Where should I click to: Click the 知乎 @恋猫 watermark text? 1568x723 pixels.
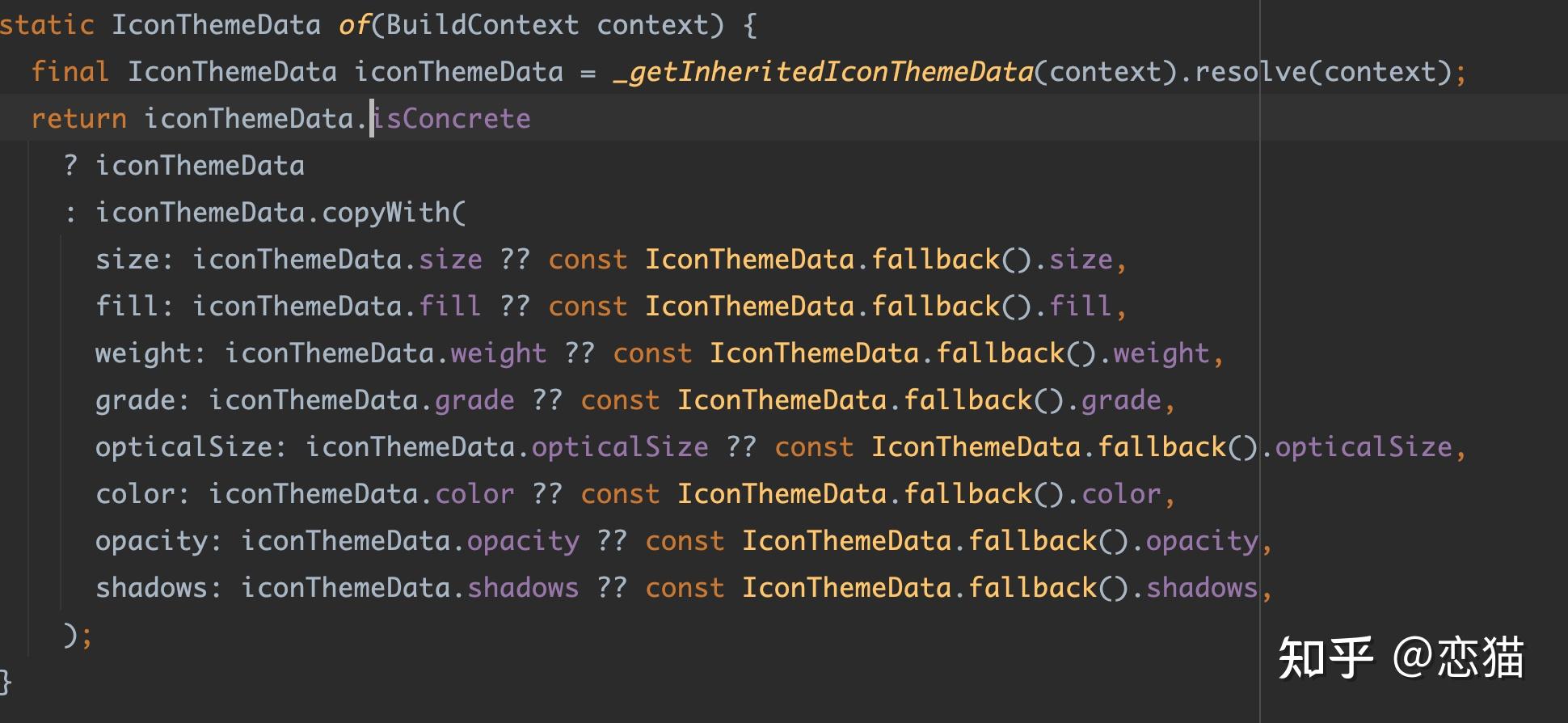[x=1401, y=657]
